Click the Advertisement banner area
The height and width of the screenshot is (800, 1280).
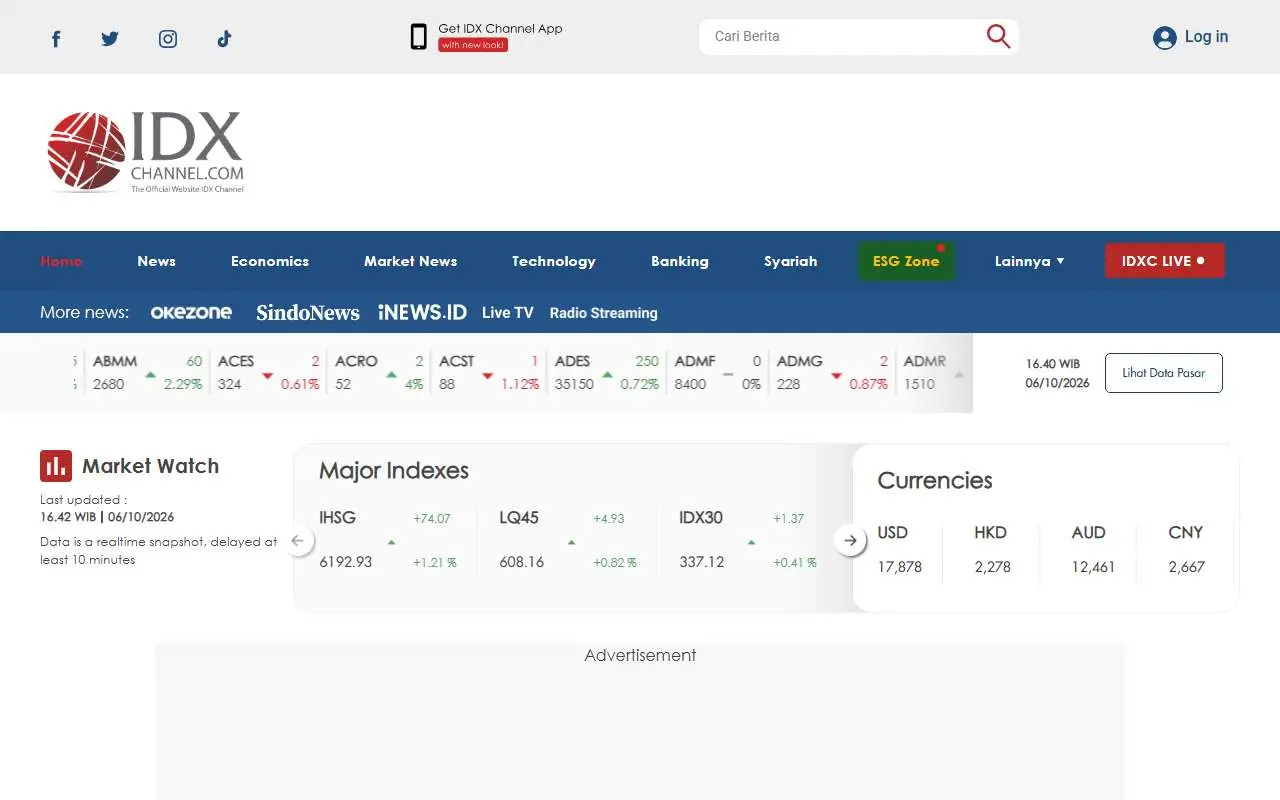[x=640, y=720]
